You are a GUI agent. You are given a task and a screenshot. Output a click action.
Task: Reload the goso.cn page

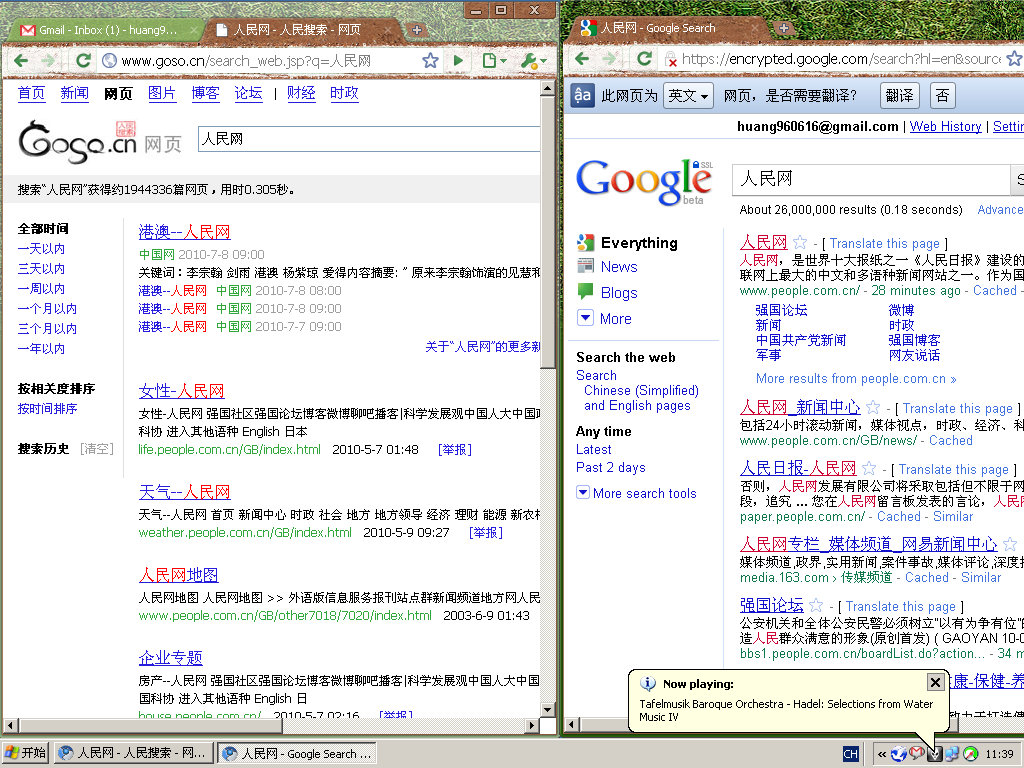point(83,61)
